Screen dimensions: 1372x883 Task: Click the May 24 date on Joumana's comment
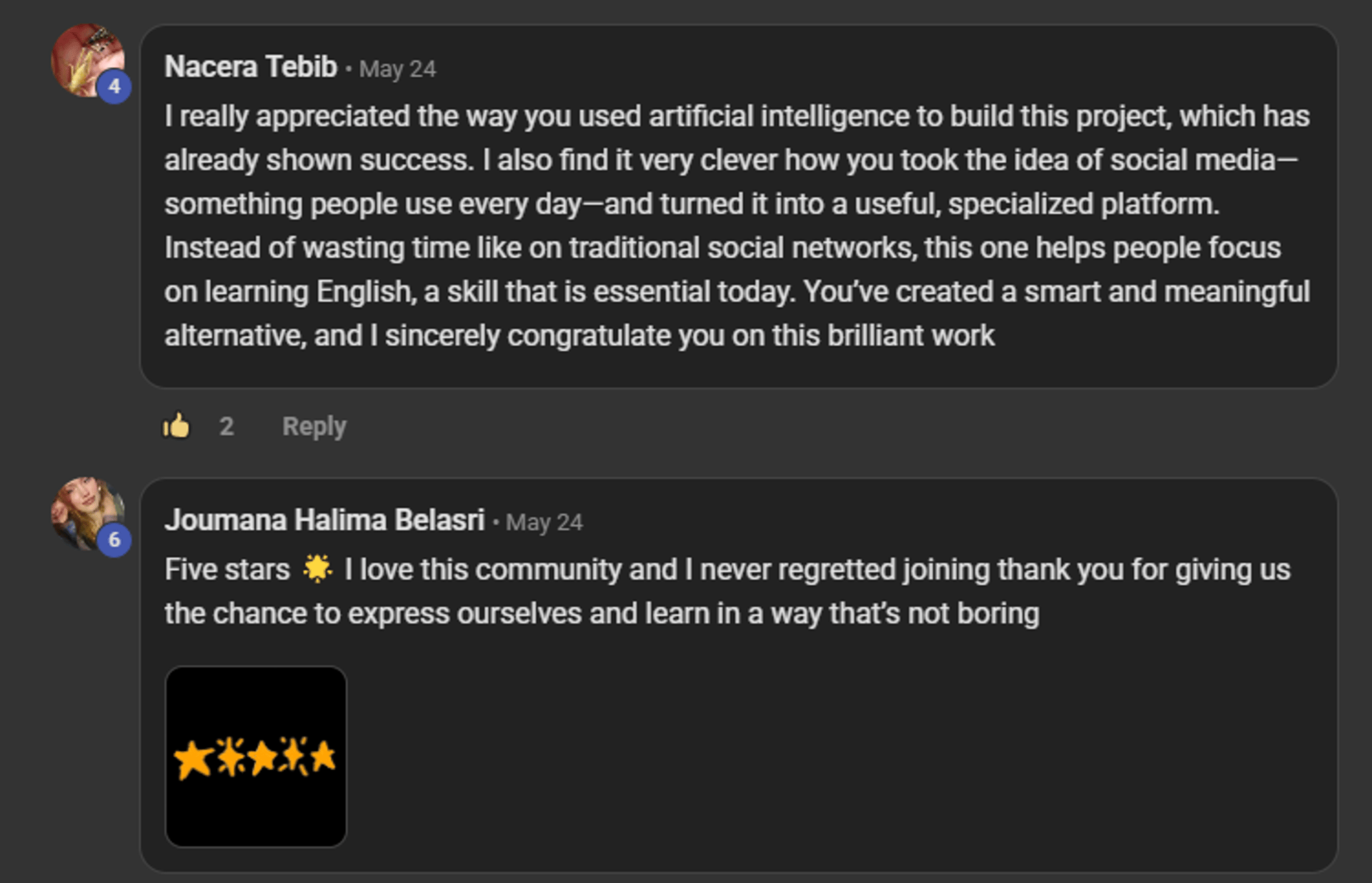[545, 523]
